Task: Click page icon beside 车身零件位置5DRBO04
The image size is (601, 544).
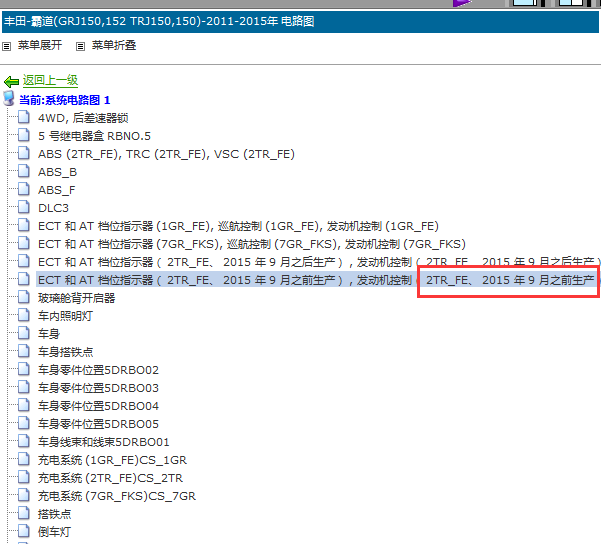Action: coord(24,405)
